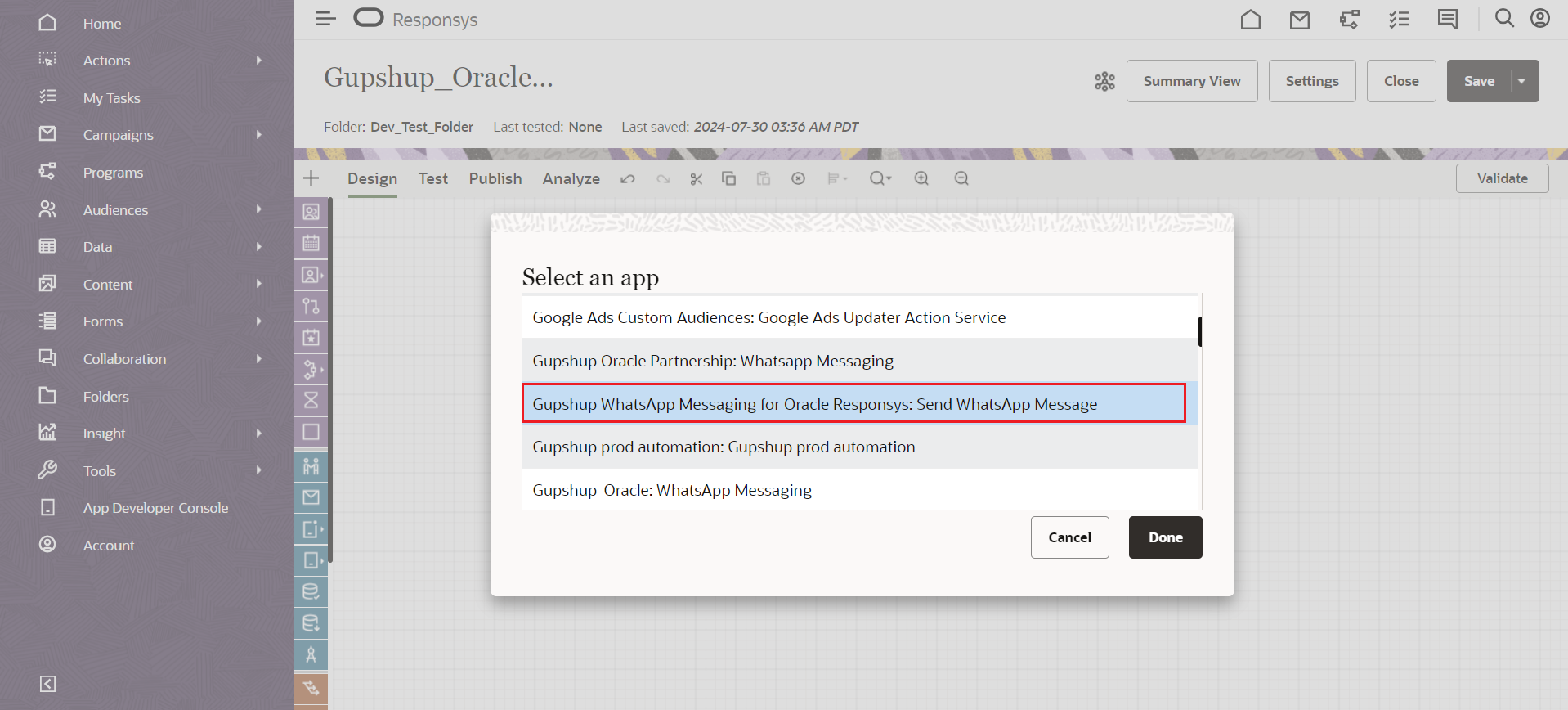Viewport: 1568px width, 710px height.
Task: Click Cancel in the Select an app dialog
Action: pos(1069,537)
